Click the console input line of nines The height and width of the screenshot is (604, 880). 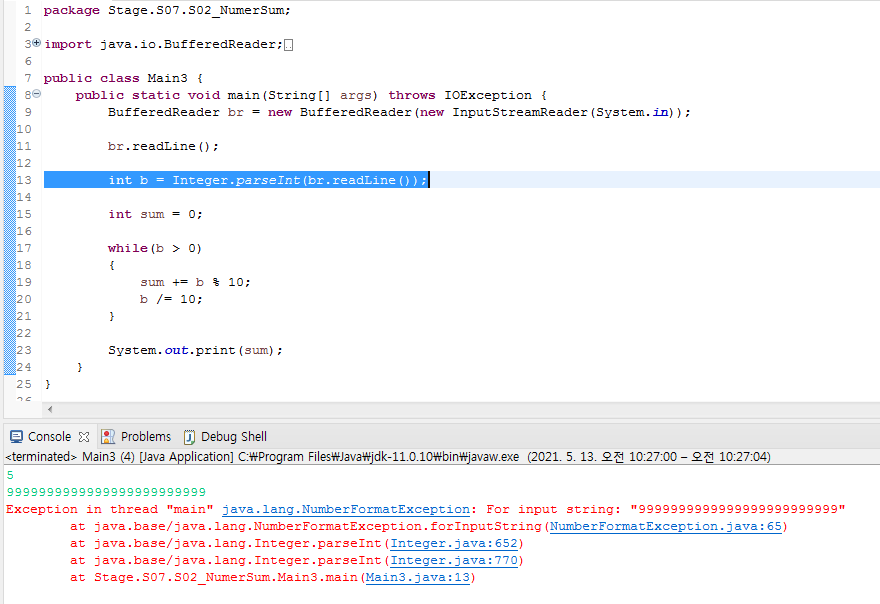[106, 492]
